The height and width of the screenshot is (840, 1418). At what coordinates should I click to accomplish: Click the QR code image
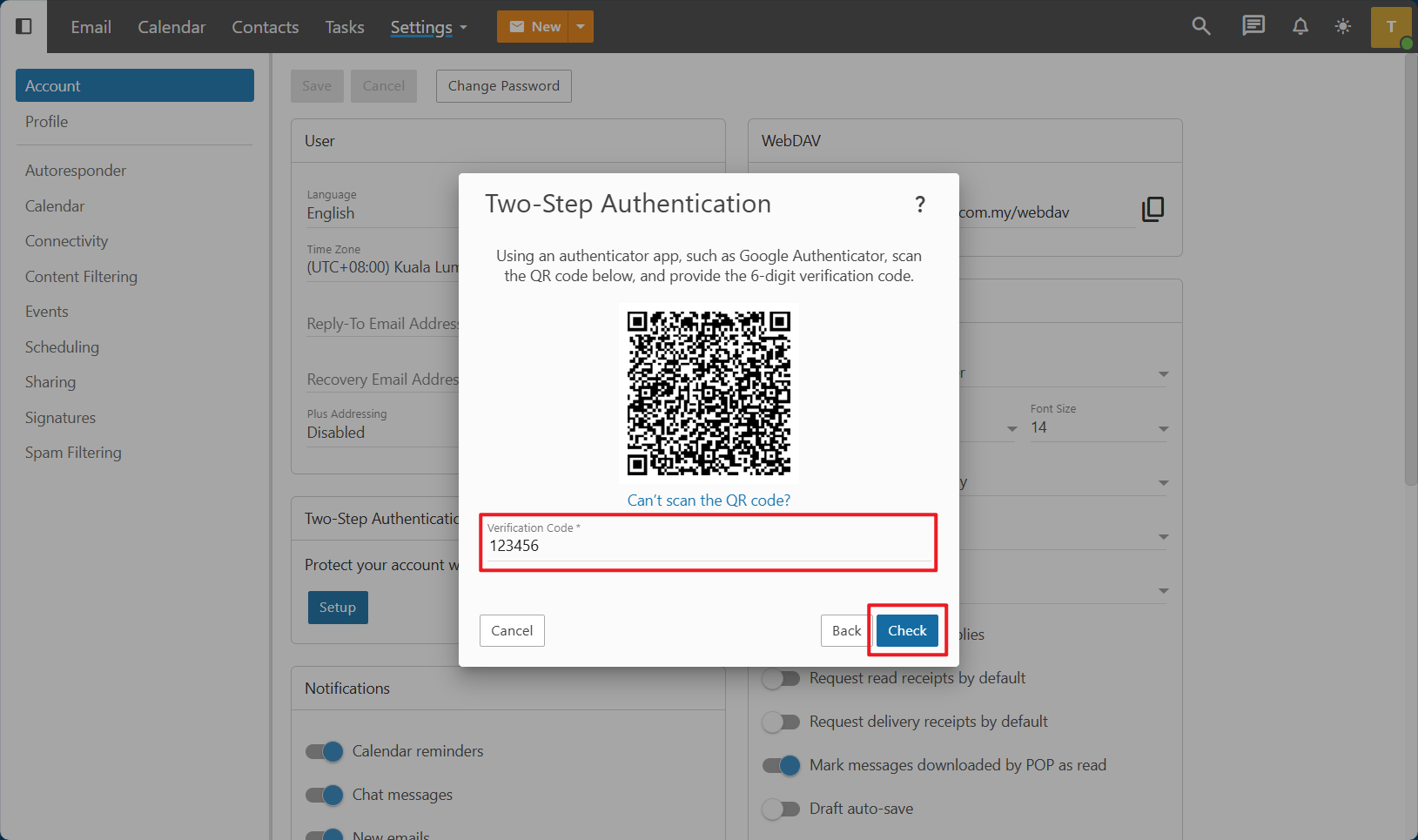click(709, 393)
